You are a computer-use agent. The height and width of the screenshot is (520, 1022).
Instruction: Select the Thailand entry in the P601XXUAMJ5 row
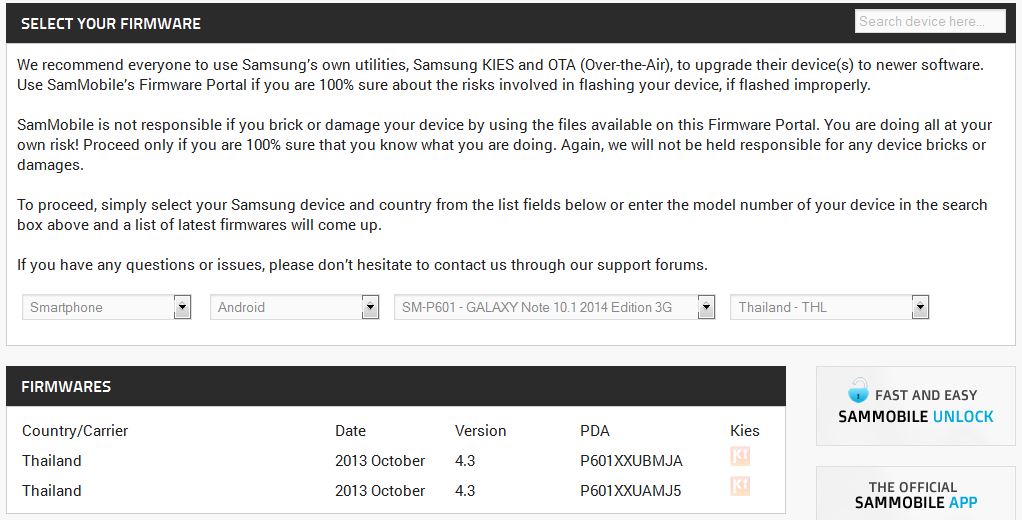[52, 491]
